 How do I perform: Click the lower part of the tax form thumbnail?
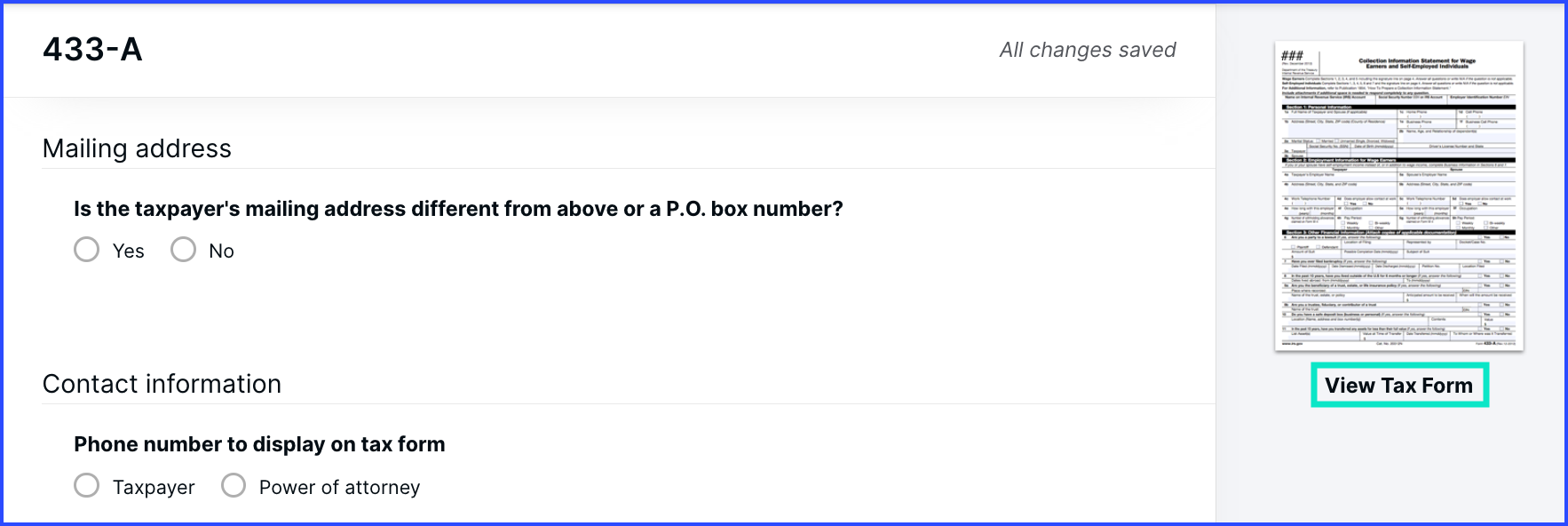[1399, 302]
